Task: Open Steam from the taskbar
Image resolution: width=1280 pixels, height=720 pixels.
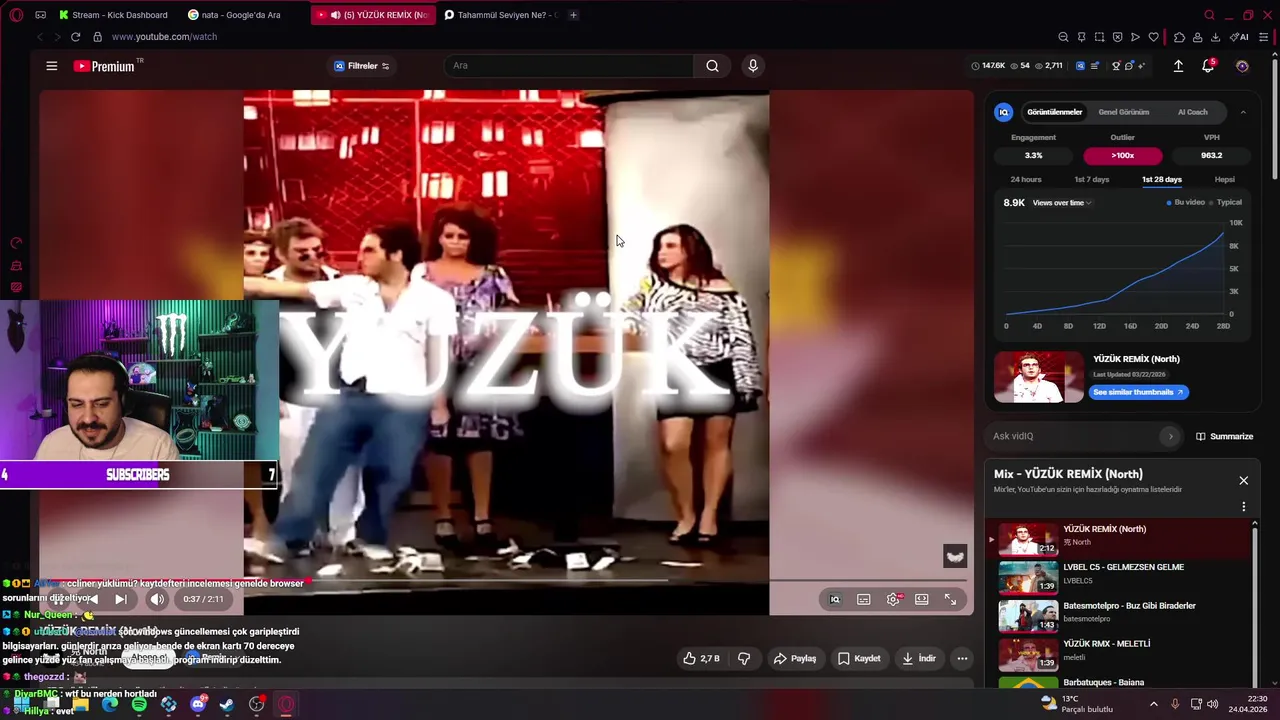Action: pyautogui.click(x=227, y=704)
